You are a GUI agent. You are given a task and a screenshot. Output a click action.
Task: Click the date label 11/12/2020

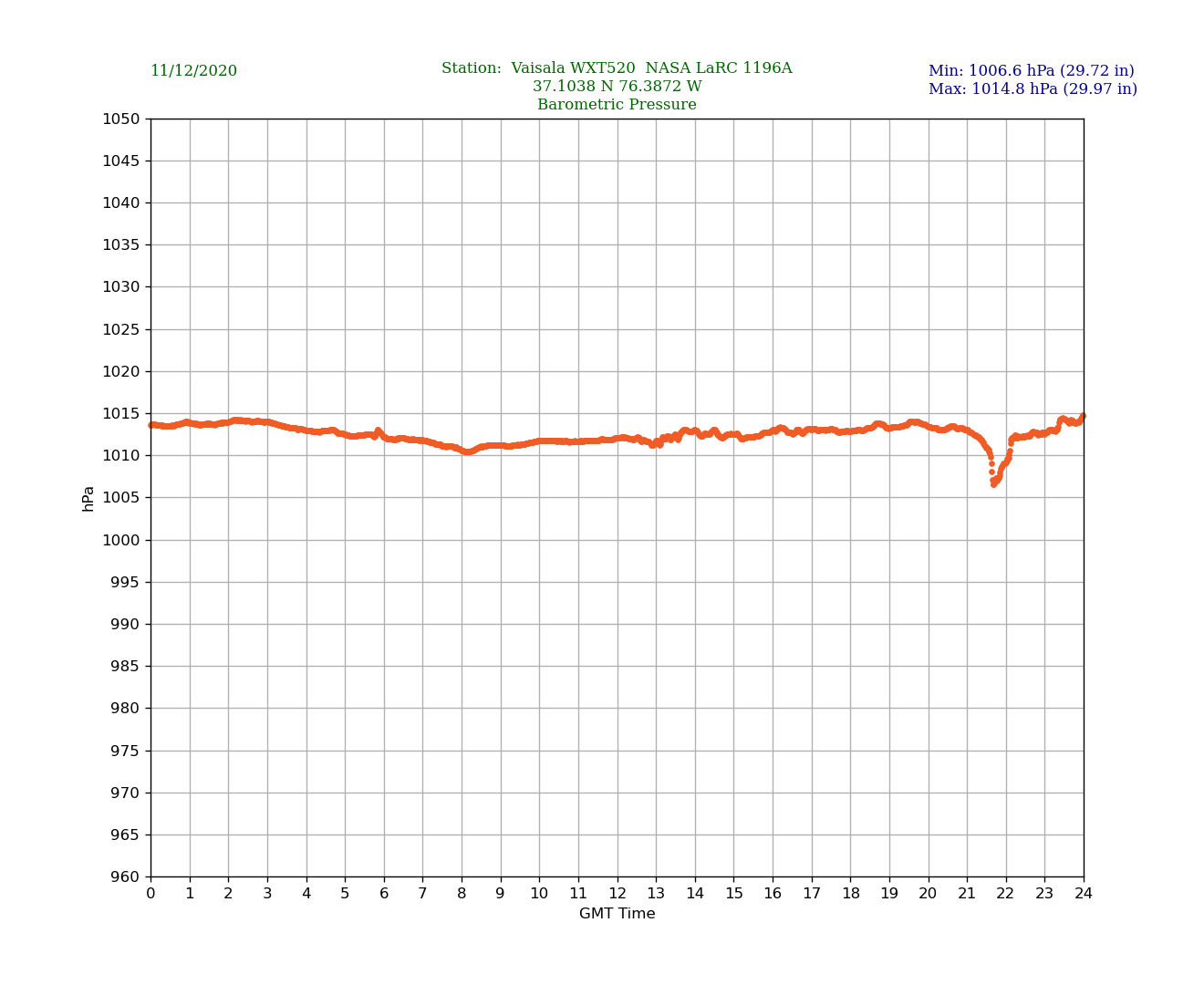pos(193,71)
